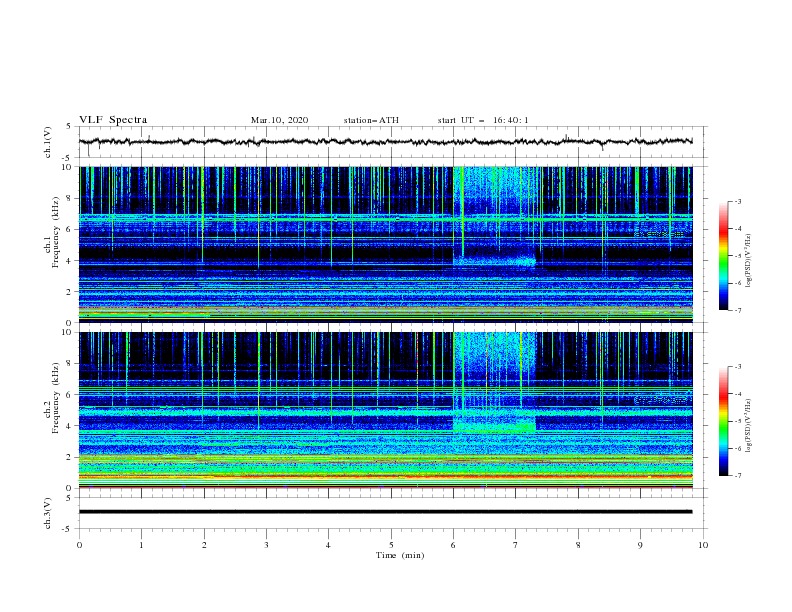792x612 pixels.
Task: Click the "6" kHz tick on ch.1 frequency axis
Action: [x=69, y=230]
